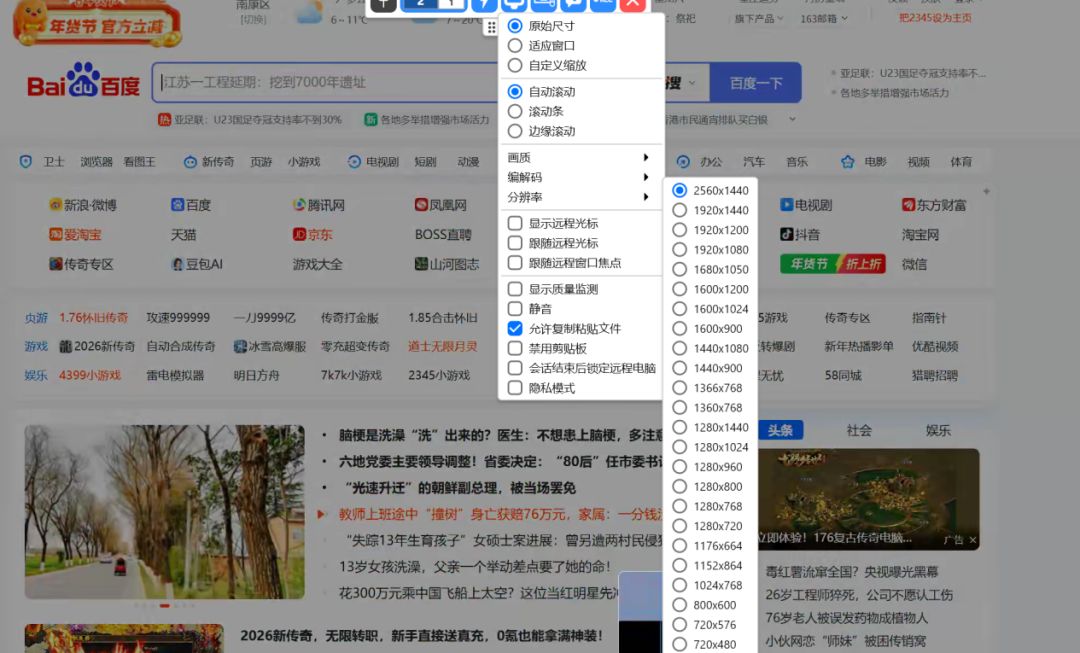Click the chat bubble icon in remote toolbar
1080x653 pixels.
[573, 5]
